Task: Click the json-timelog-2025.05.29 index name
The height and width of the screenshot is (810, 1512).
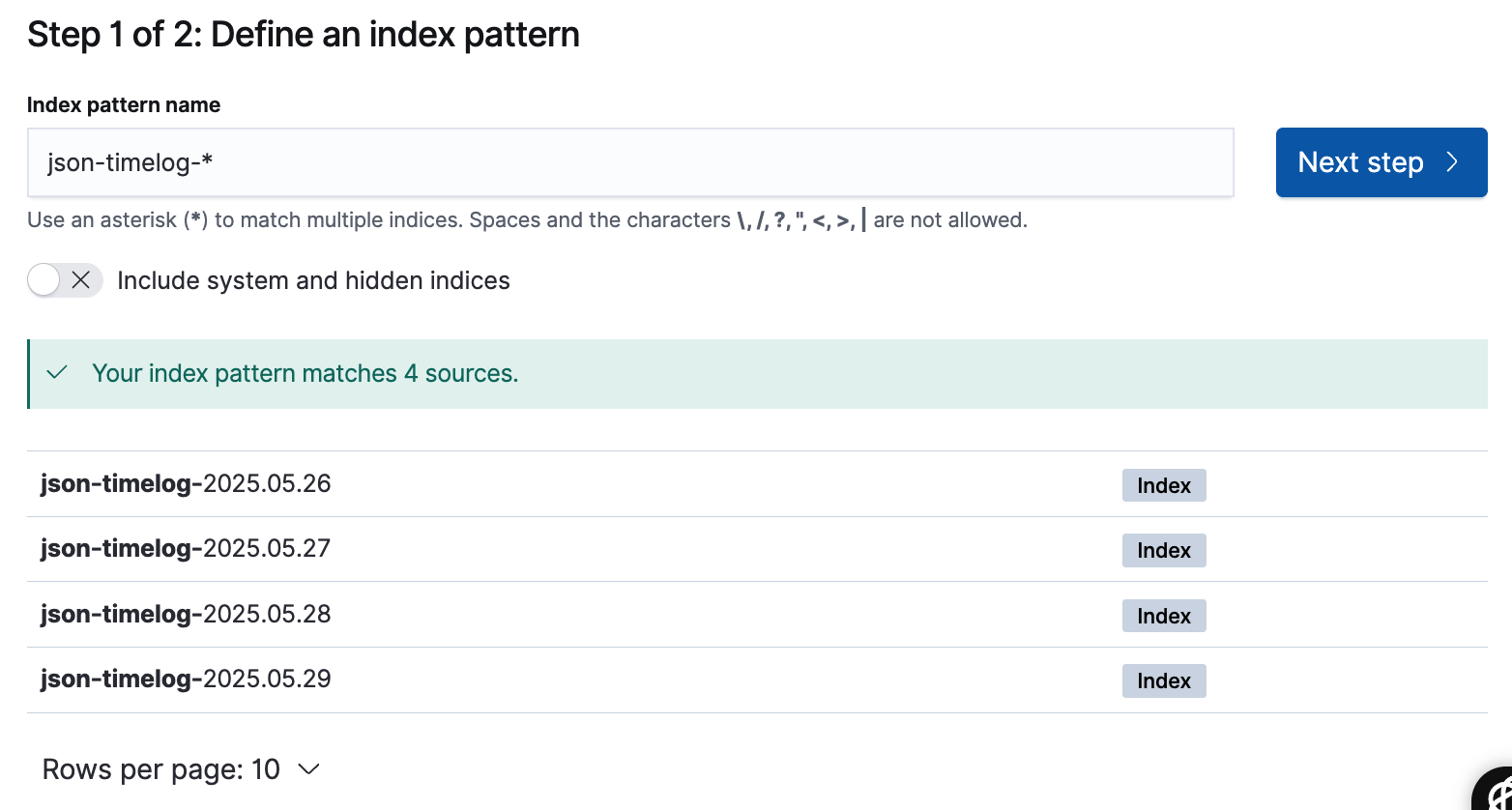Action: coord(186,679)
